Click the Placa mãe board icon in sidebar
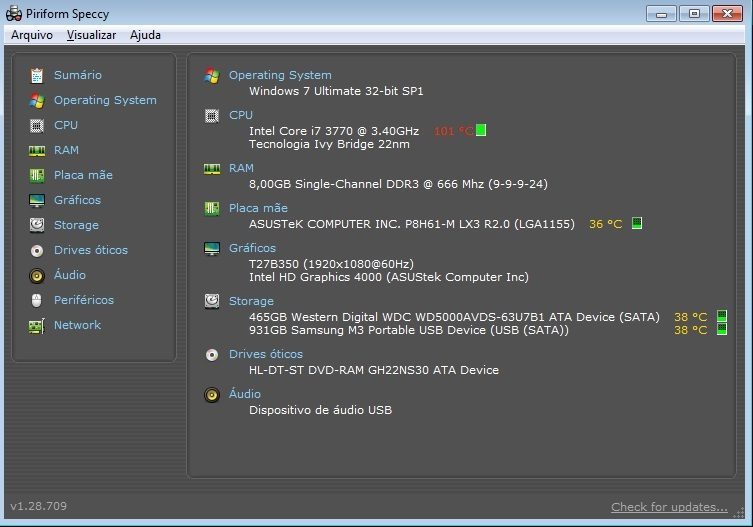The image size is (753, 527). click(37, 175)
